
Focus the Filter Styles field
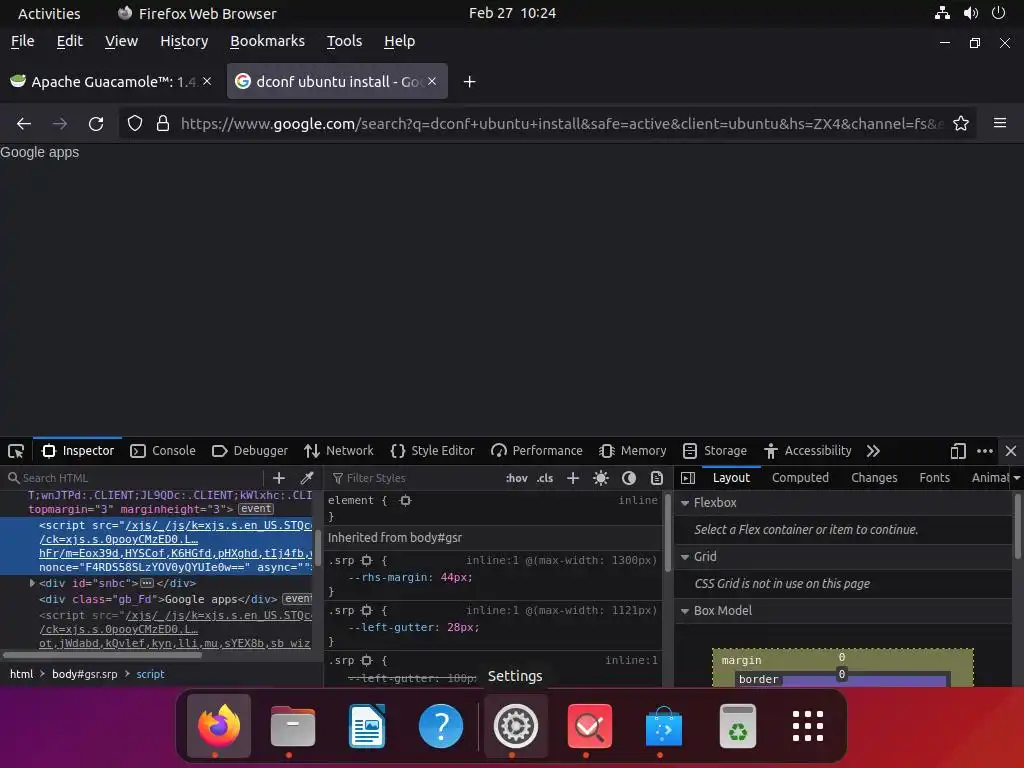click(x=413, y=478)
